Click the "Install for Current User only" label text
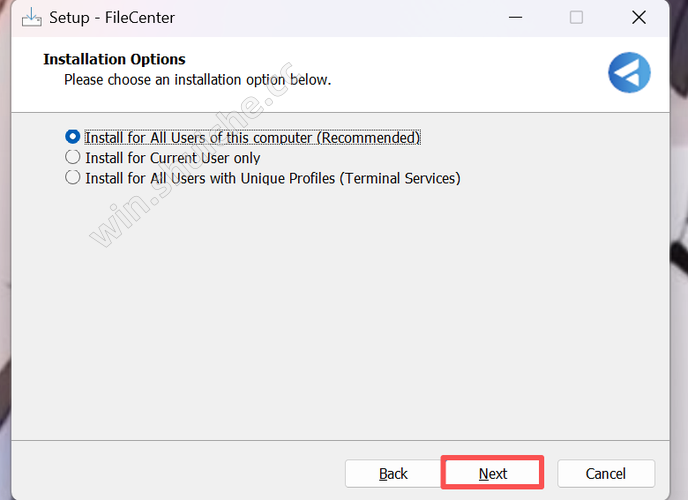688x500 pixels. (172, 158)
